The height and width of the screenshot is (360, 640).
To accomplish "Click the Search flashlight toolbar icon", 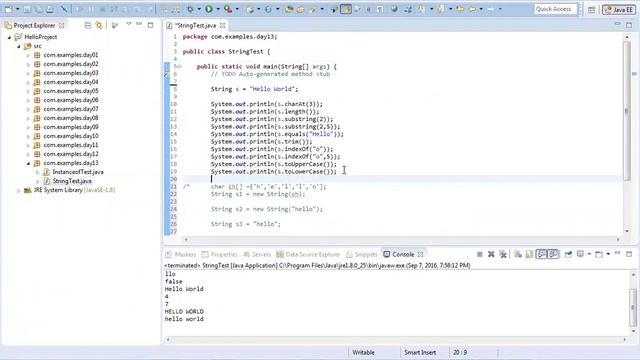I will coord(314,9).
